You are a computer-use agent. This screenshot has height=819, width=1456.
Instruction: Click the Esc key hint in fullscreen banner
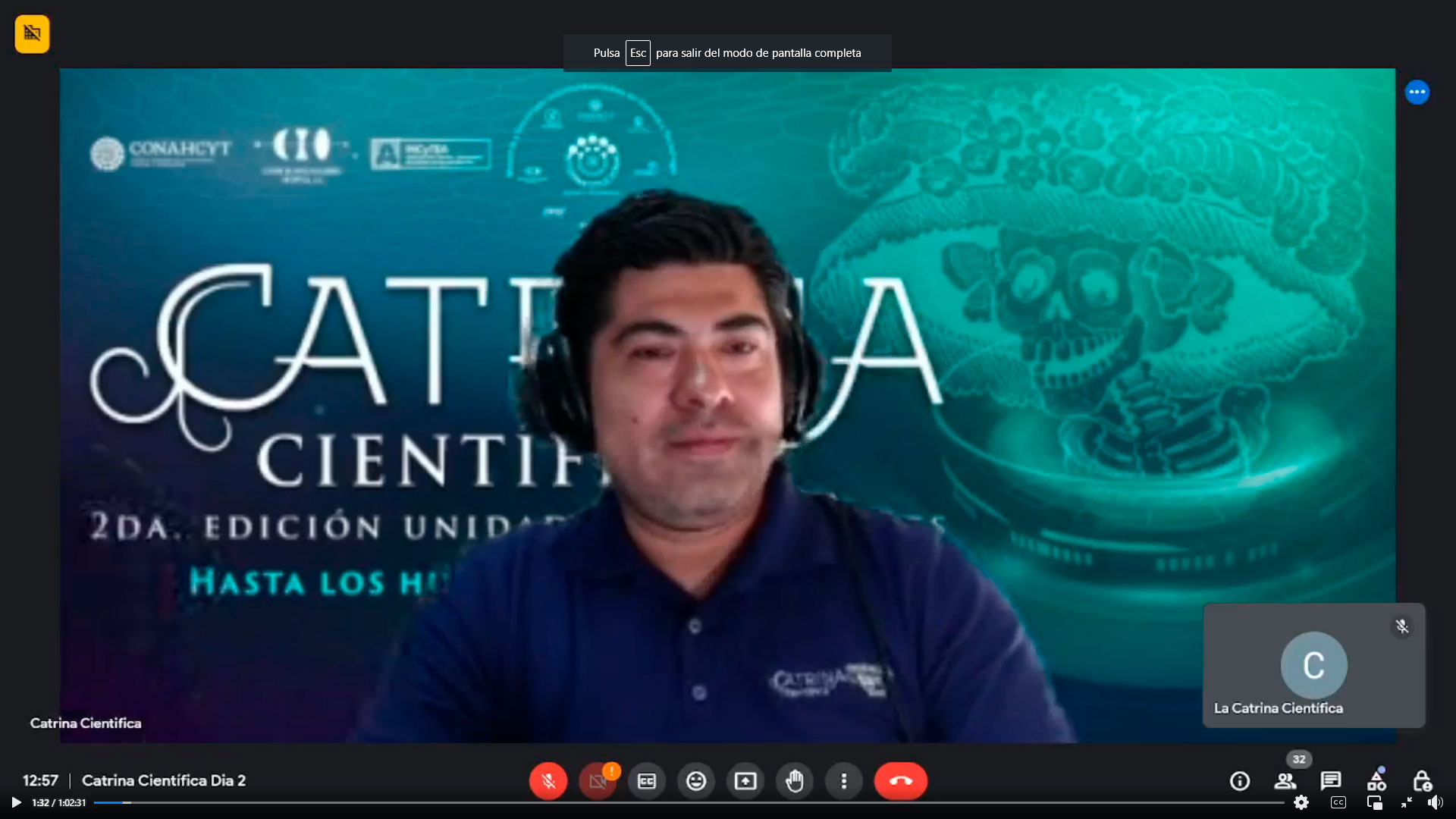638,53
